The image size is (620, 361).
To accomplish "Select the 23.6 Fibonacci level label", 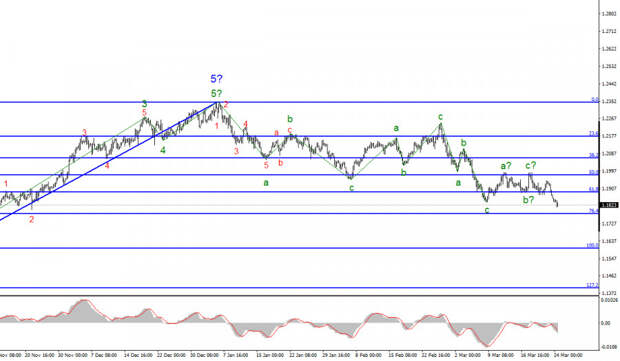I will pyautogui.click(x=594, y=134).
